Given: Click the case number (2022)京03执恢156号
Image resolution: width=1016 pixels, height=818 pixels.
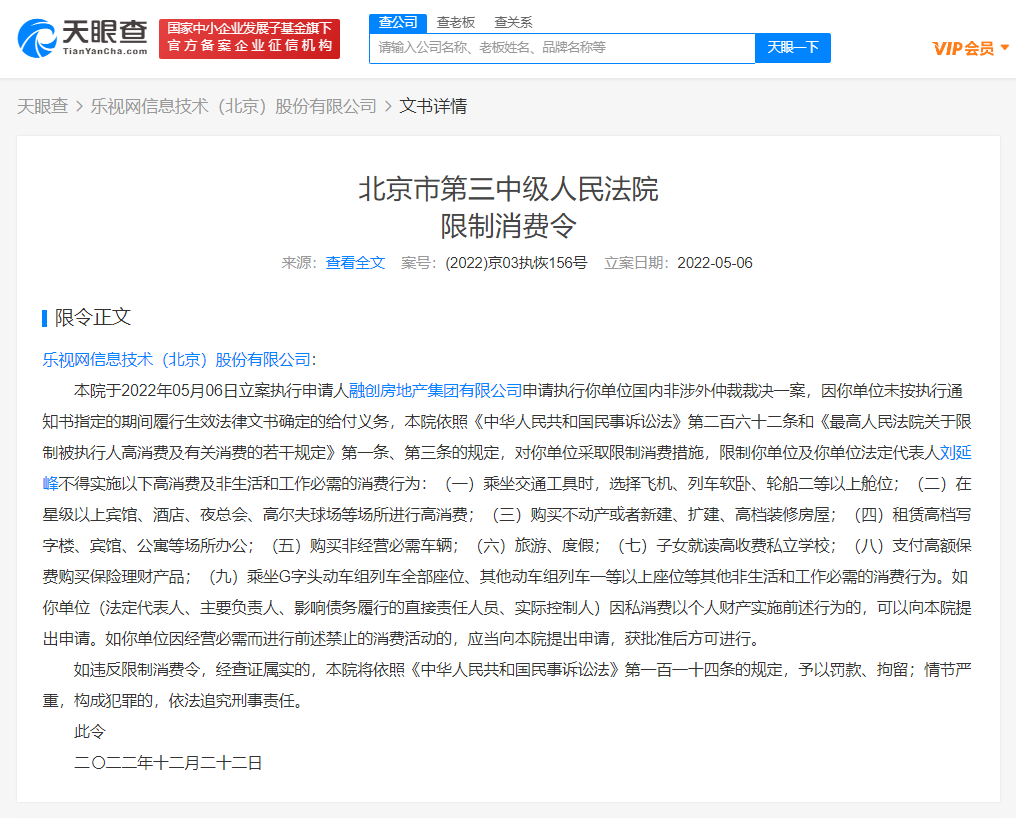Looking at the screenshot, I should click(516, 263).
